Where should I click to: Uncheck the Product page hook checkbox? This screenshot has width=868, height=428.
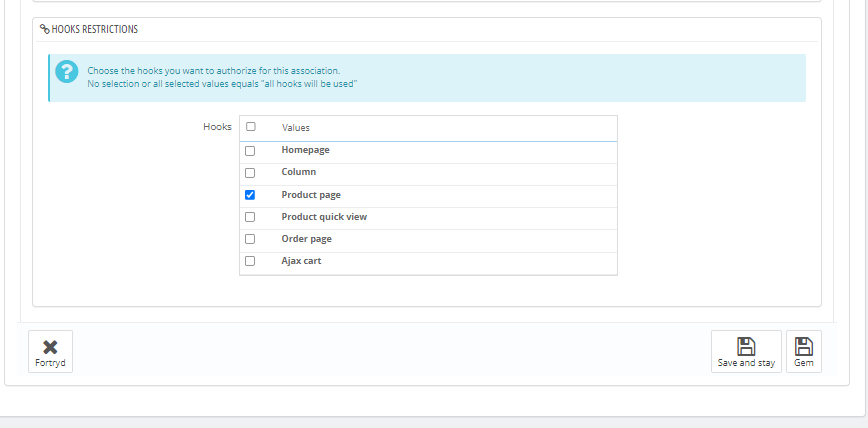click(250, 195)
